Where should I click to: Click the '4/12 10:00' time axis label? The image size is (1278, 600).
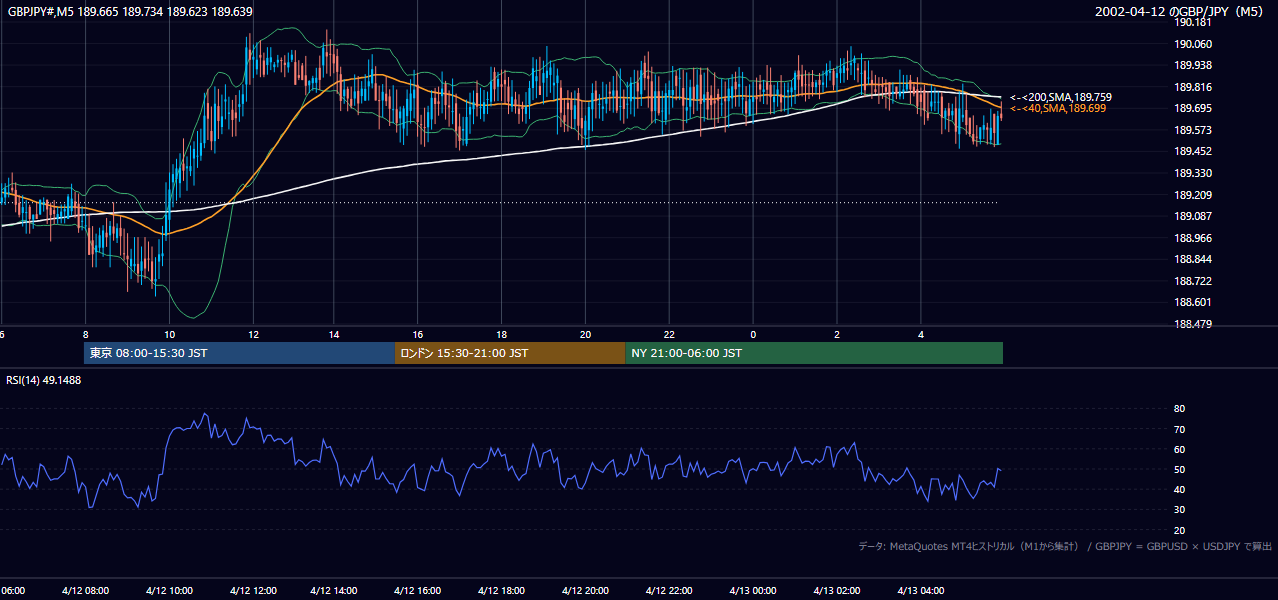coord(169,591)
